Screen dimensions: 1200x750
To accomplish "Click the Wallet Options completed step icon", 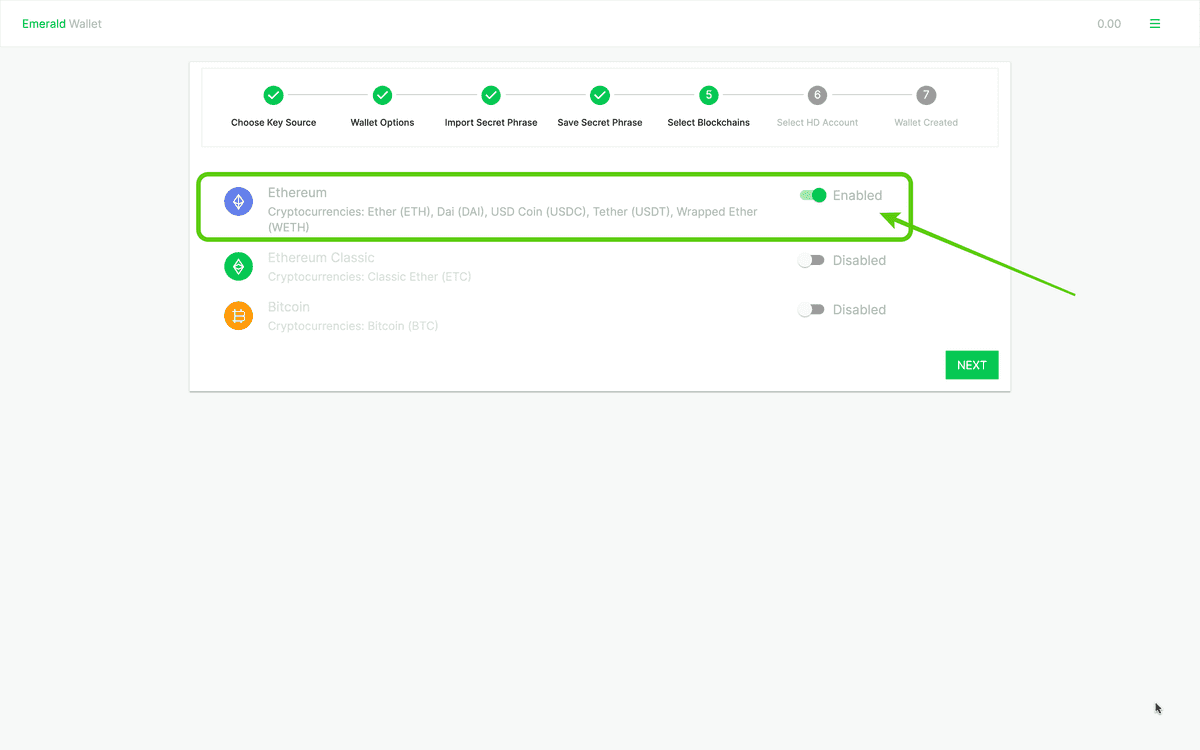I will point(382,95).
